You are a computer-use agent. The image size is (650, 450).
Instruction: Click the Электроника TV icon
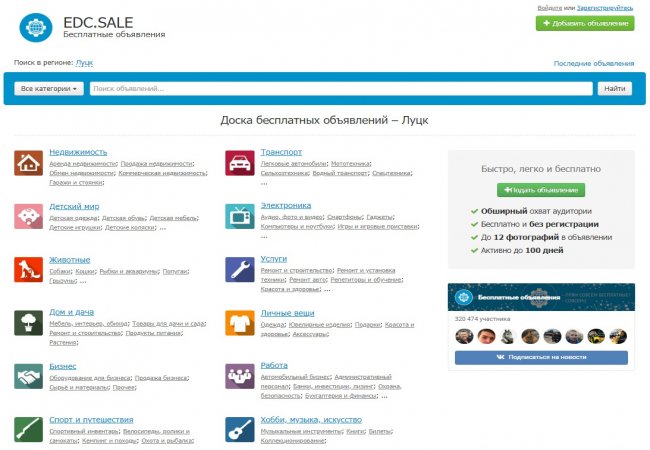tap(239, 215)
